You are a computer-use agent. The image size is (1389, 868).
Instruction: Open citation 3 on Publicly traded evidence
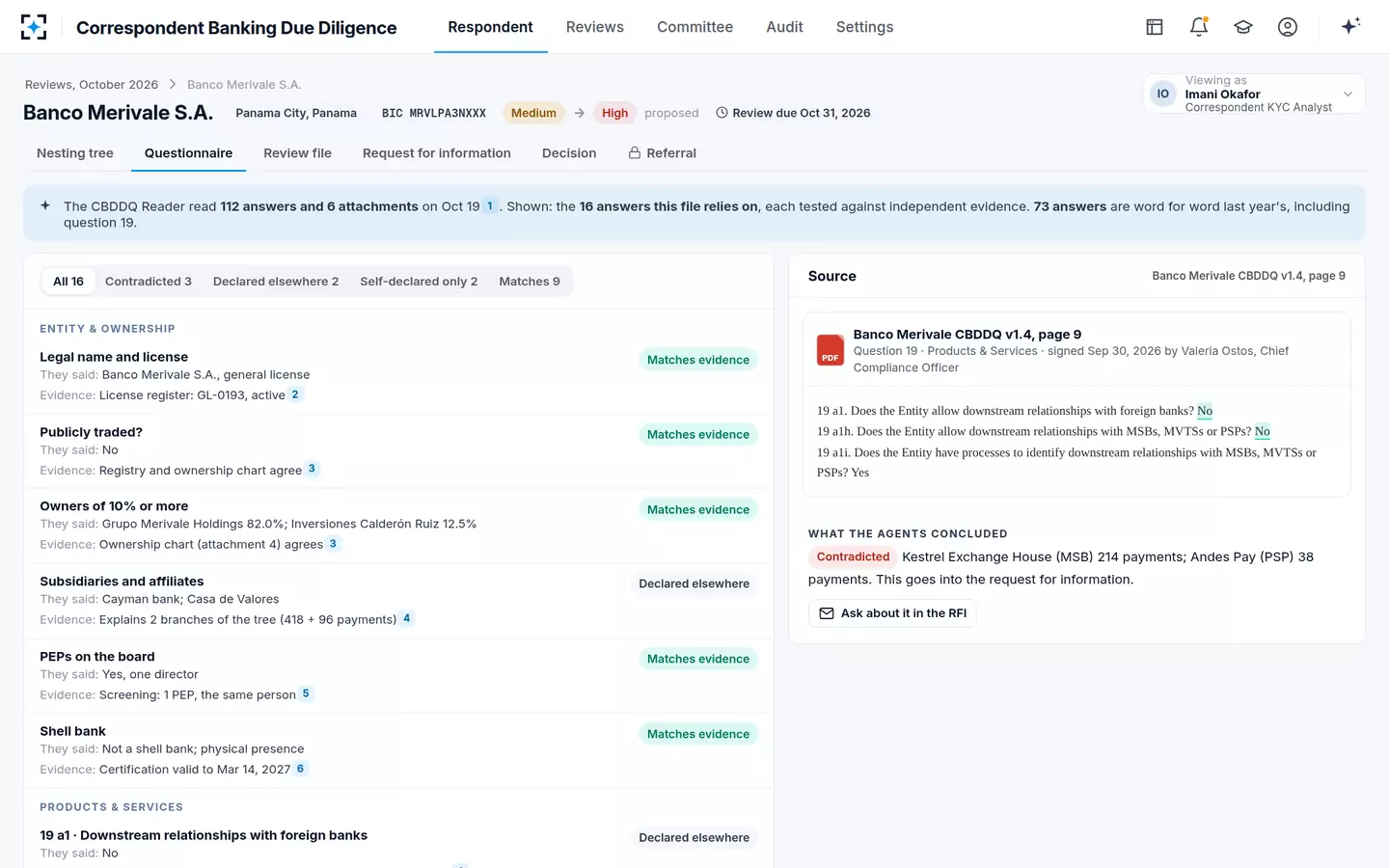tap(312, 469)
